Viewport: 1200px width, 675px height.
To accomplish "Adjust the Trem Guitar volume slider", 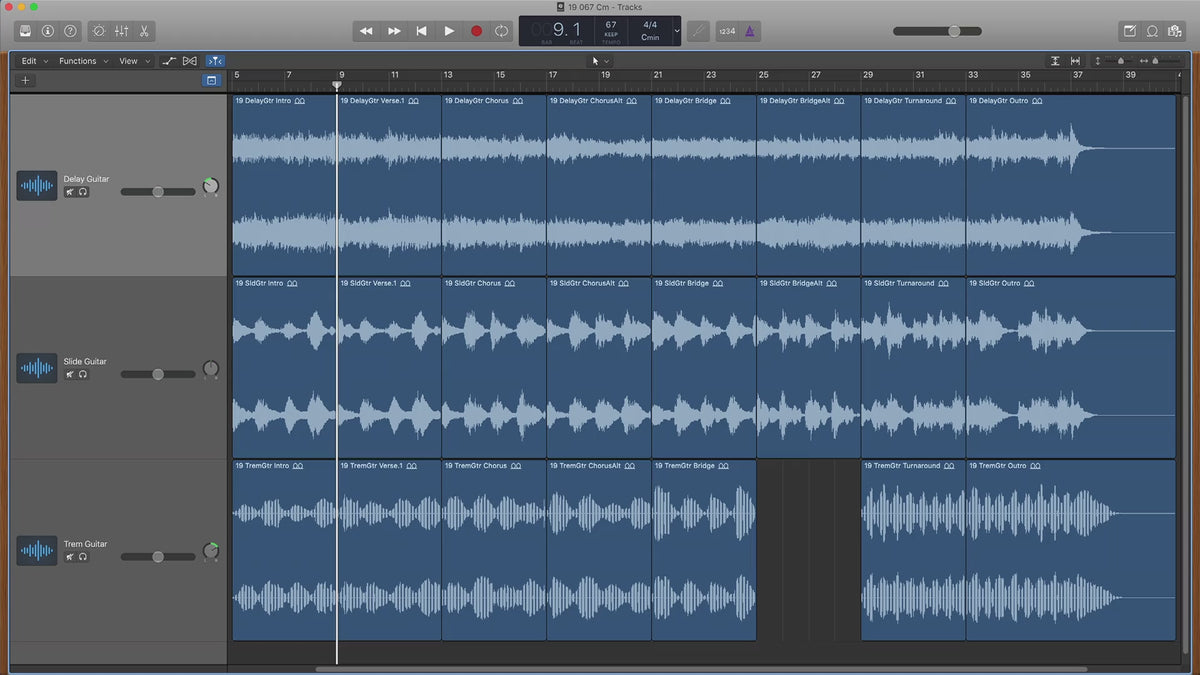I will pyautogui.click(x=158, y=556).
